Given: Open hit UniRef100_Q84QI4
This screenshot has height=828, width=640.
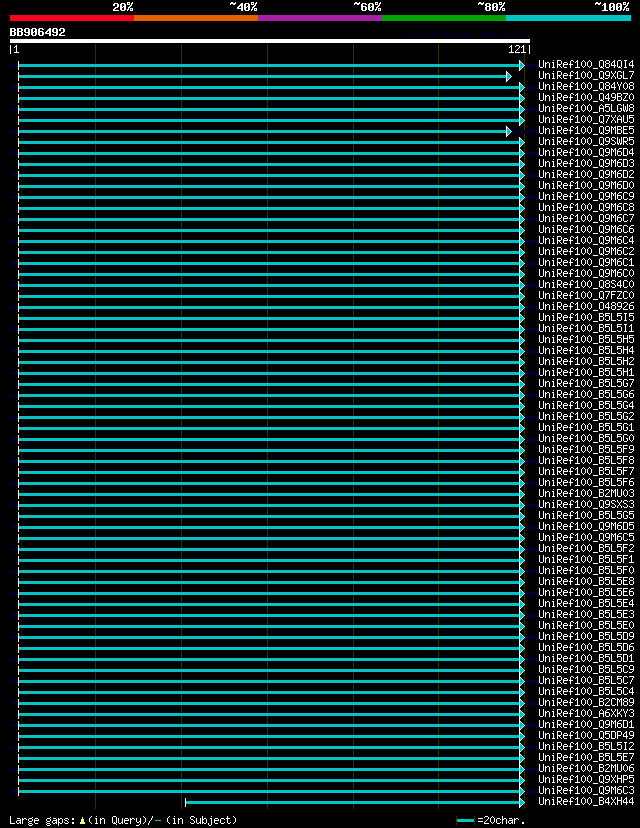Looking at the screenshot, I should click(586, 64).
